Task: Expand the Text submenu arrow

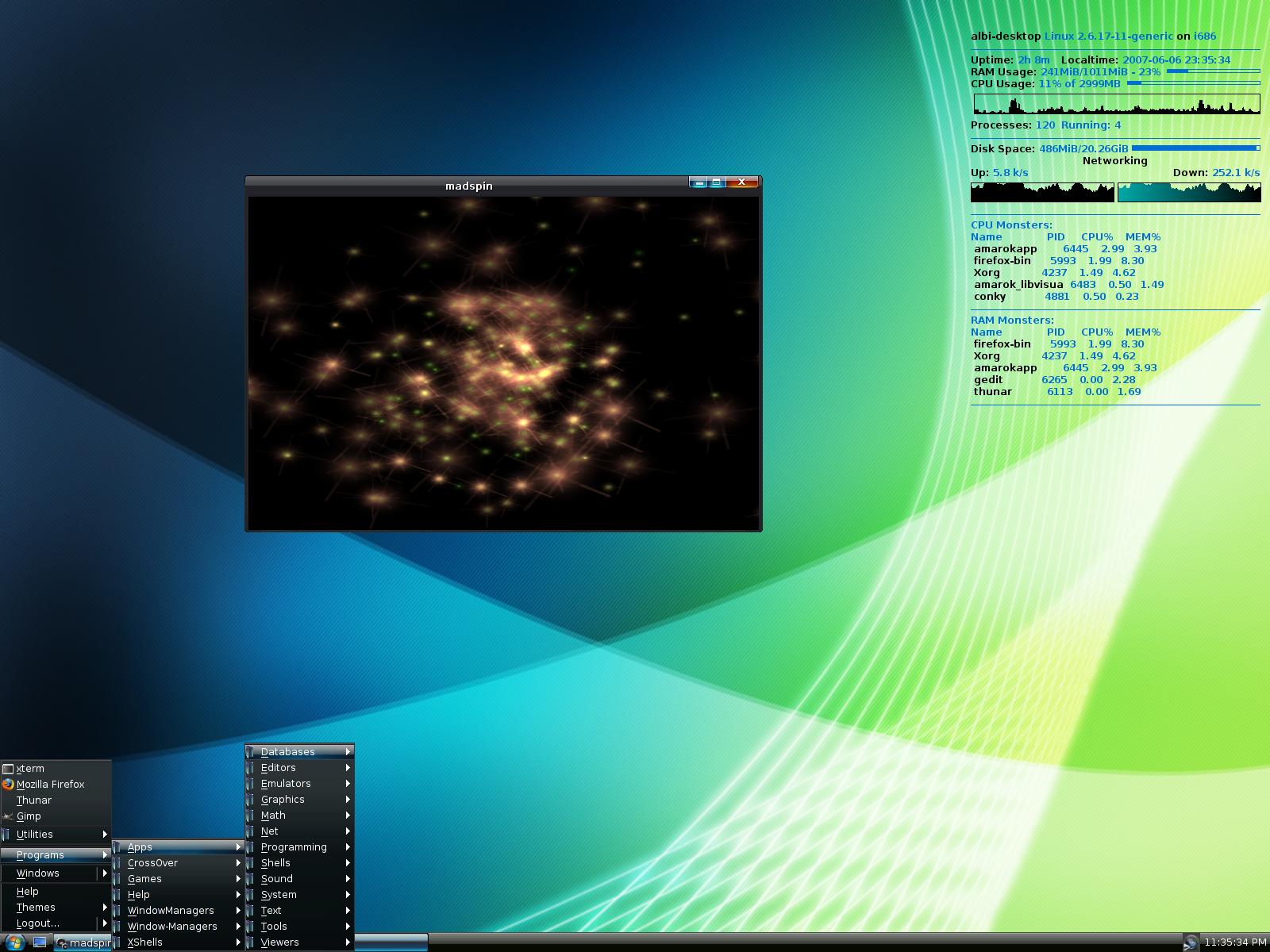Action: [x=348, y=910]
